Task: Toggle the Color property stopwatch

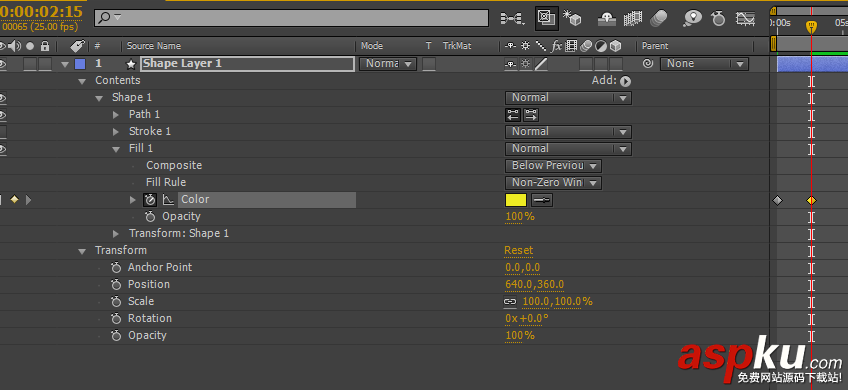Action: pyautogui.click(x=150, y=200)
